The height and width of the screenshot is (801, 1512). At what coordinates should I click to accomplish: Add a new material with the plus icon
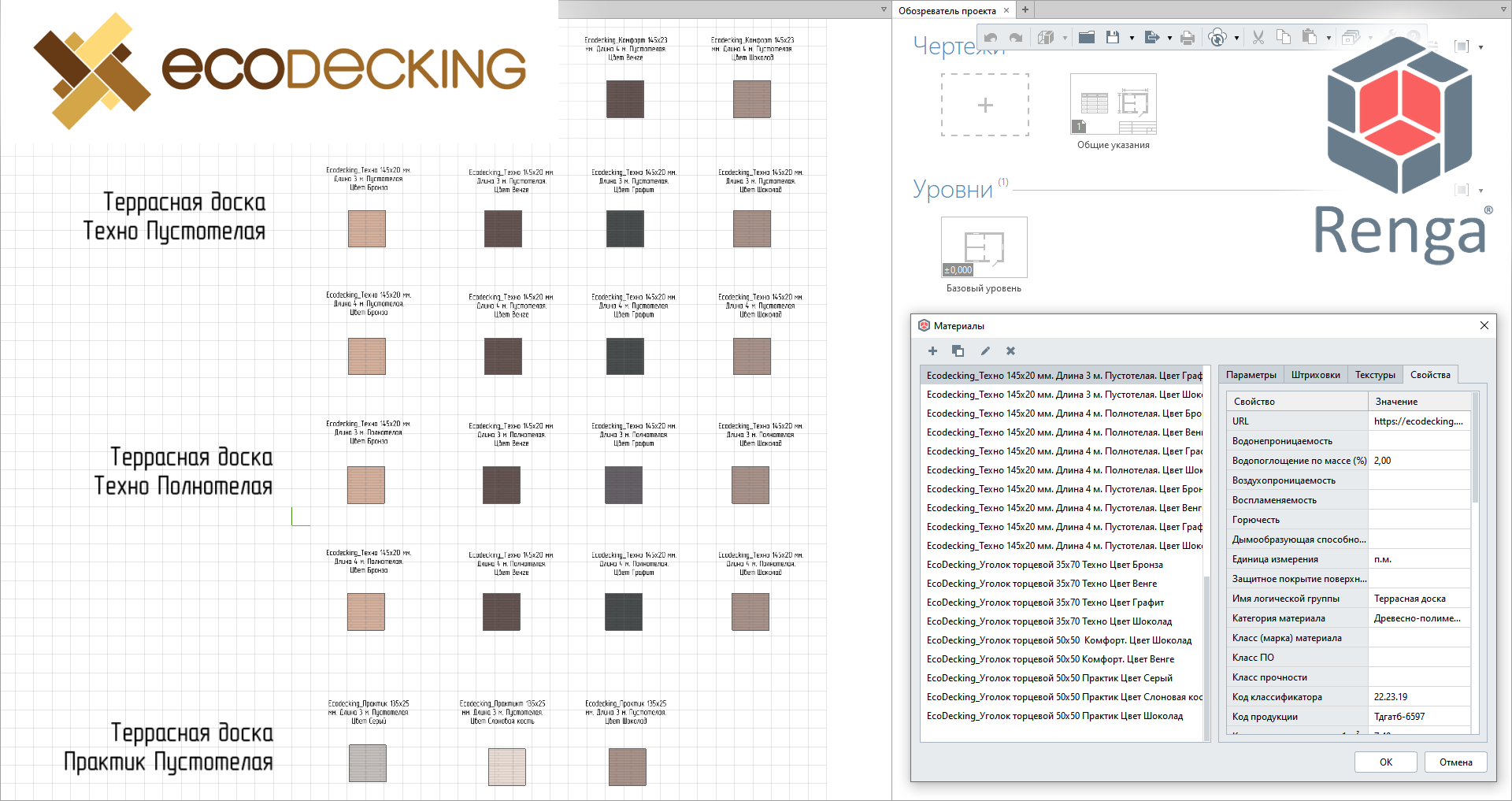tap(932, 351)
